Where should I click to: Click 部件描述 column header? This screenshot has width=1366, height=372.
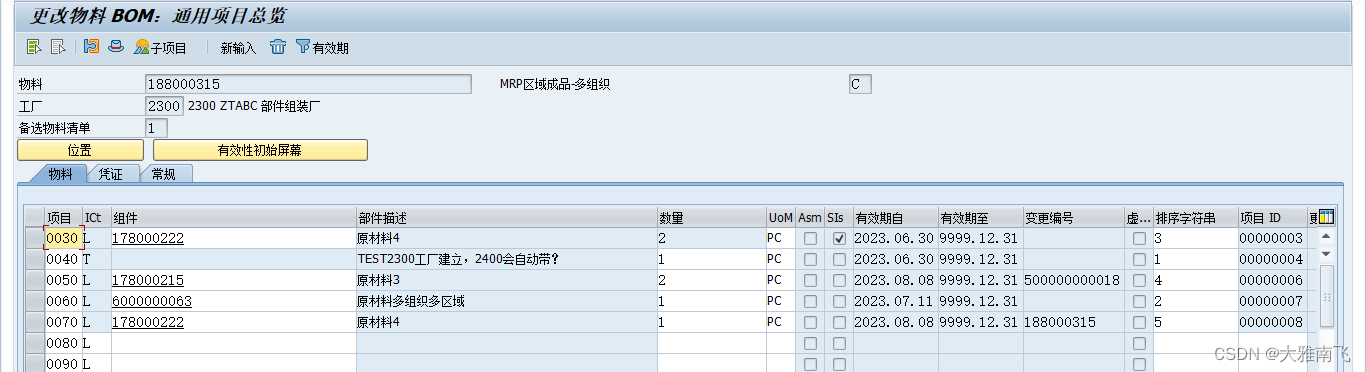[506, 218]
